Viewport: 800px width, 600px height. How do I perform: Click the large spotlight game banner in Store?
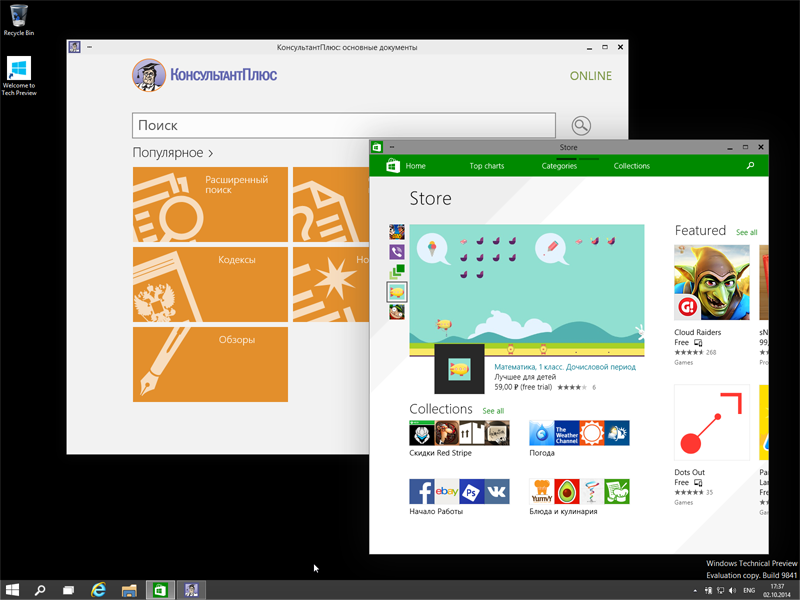point(527,290)
